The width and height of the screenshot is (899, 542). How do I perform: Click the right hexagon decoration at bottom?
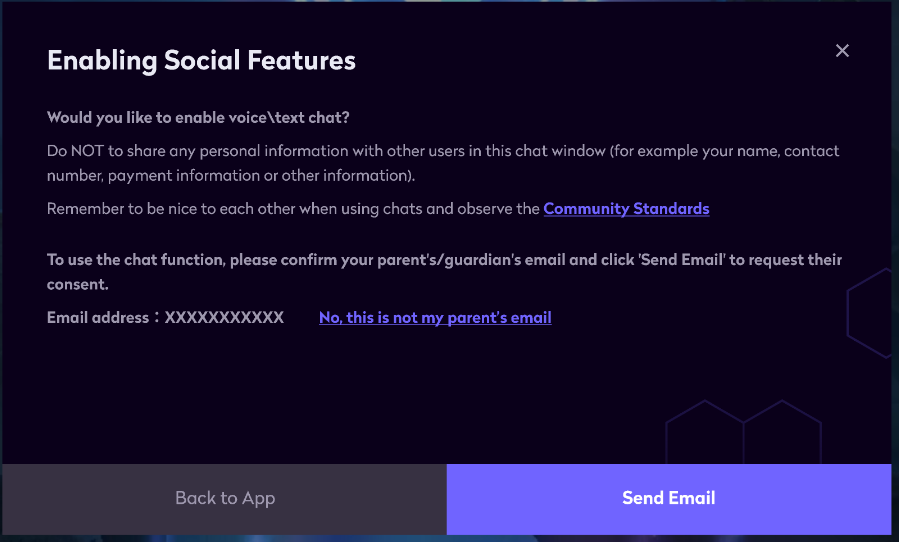(782, 435)
